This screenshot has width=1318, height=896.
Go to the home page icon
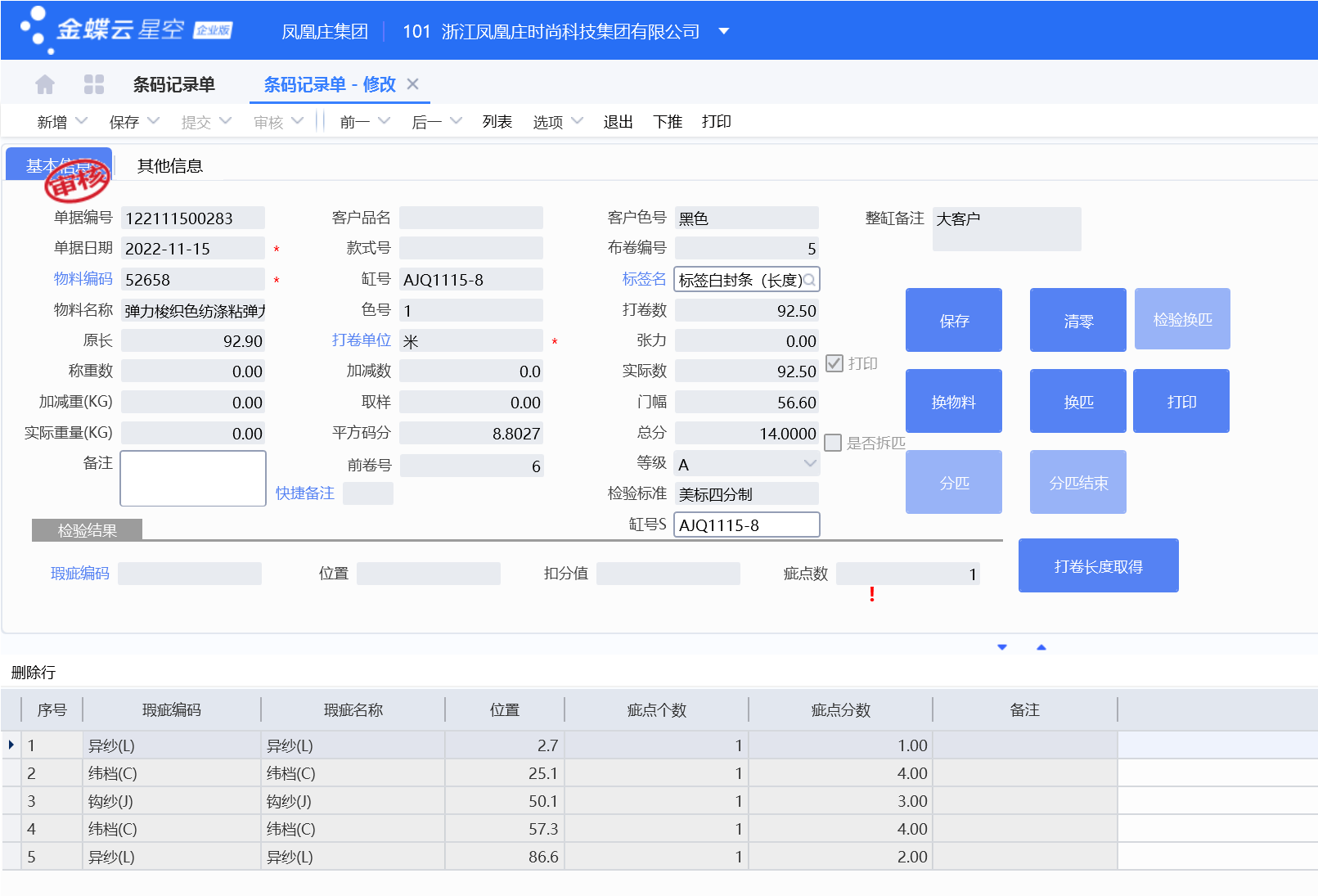pos(45,84)
